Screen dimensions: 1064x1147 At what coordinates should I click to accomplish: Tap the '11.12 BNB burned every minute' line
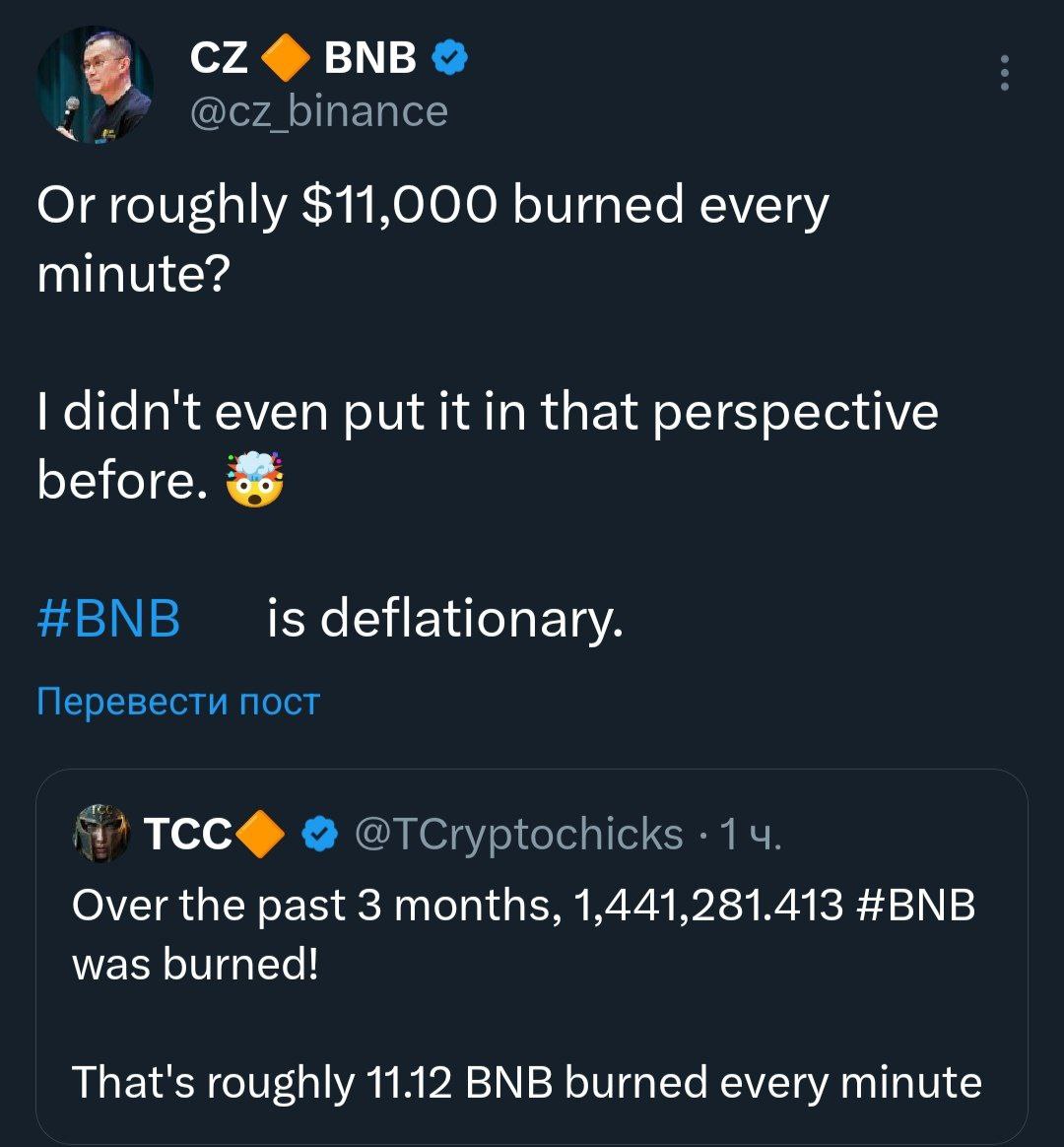click(527, 1083)
